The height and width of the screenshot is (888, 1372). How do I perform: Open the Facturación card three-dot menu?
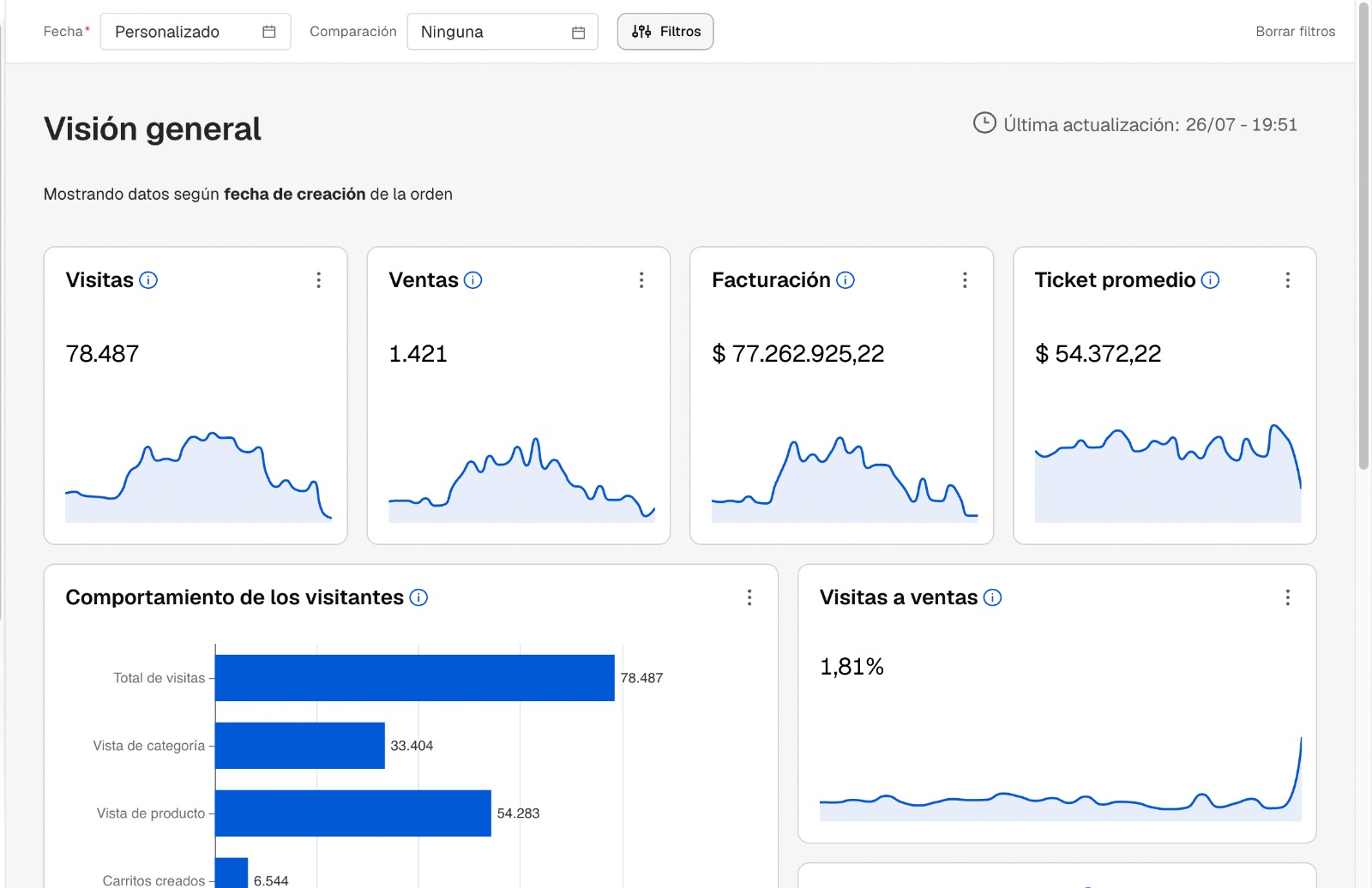coord(965,280)
